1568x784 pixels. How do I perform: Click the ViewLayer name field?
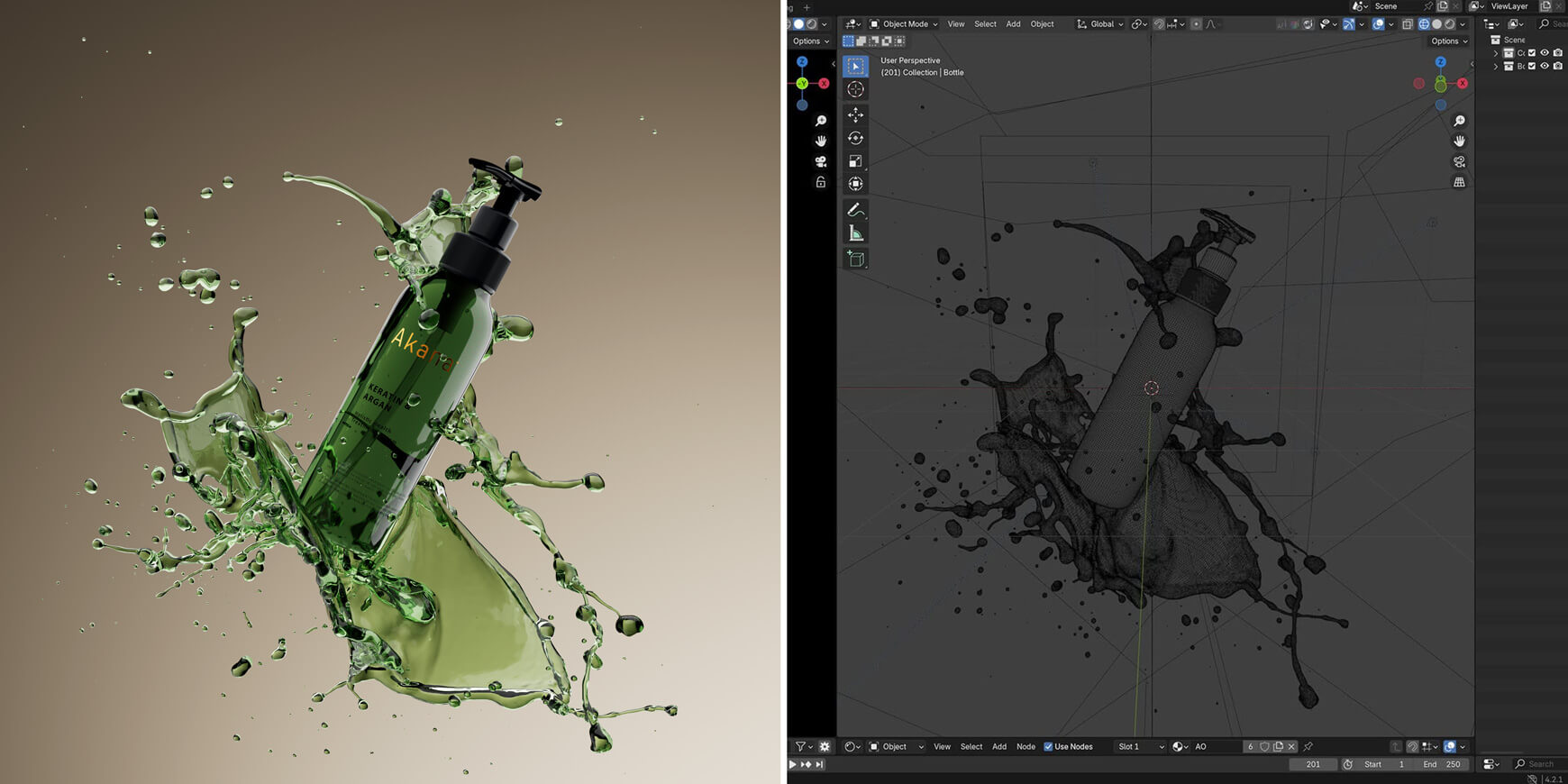[1512, 6]
